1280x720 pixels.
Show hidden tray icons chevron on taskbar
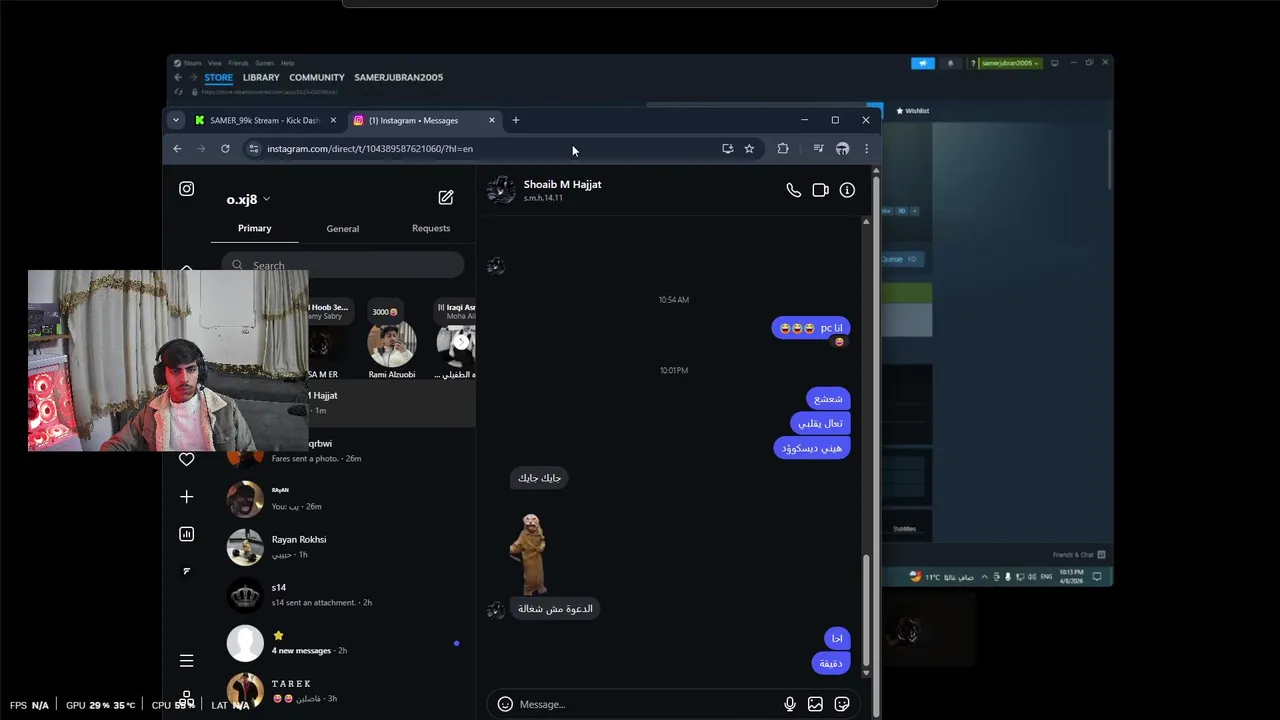(984, 577)
